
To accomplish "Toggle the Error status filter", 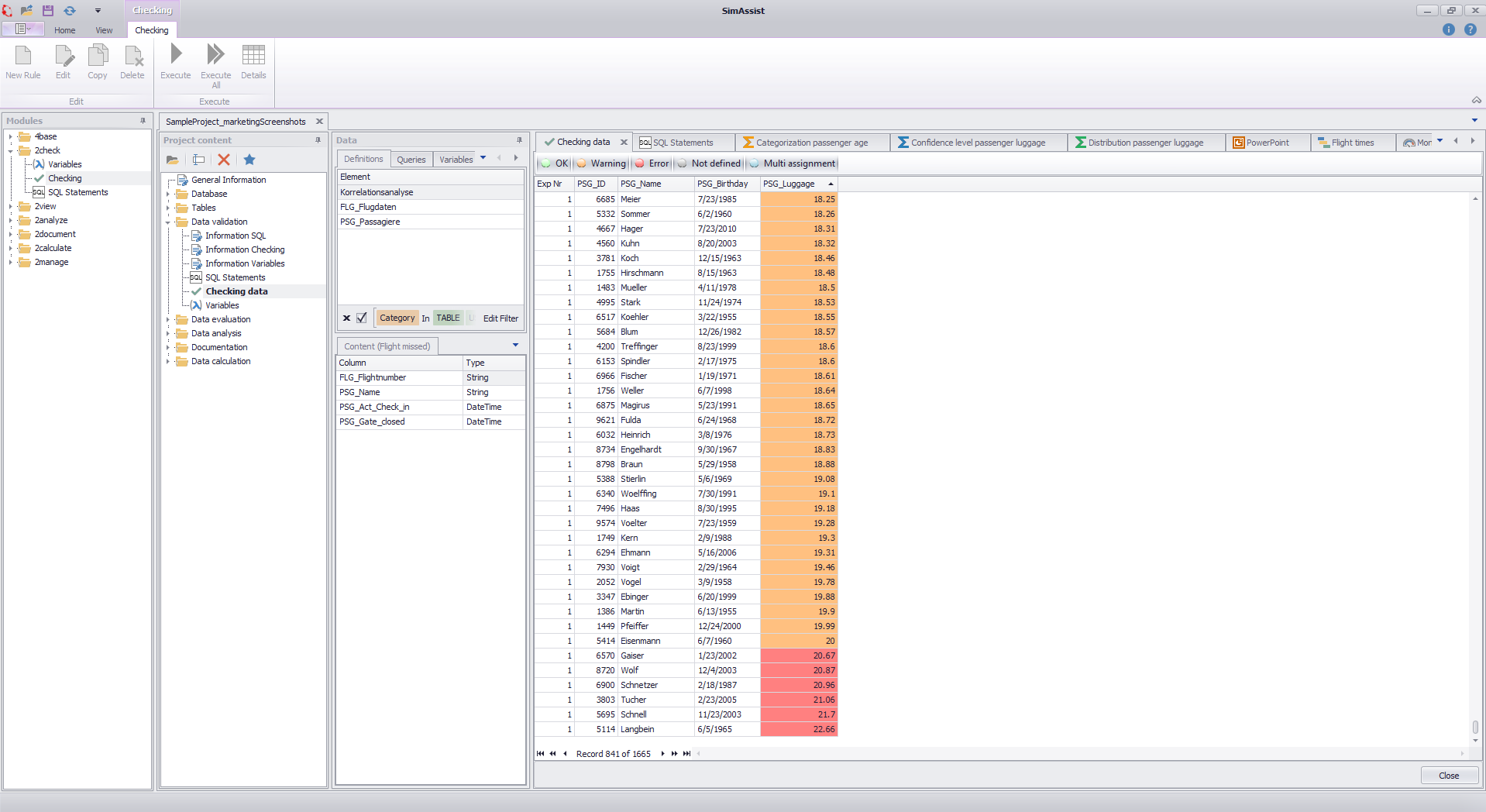I will (x=652, y=163).
